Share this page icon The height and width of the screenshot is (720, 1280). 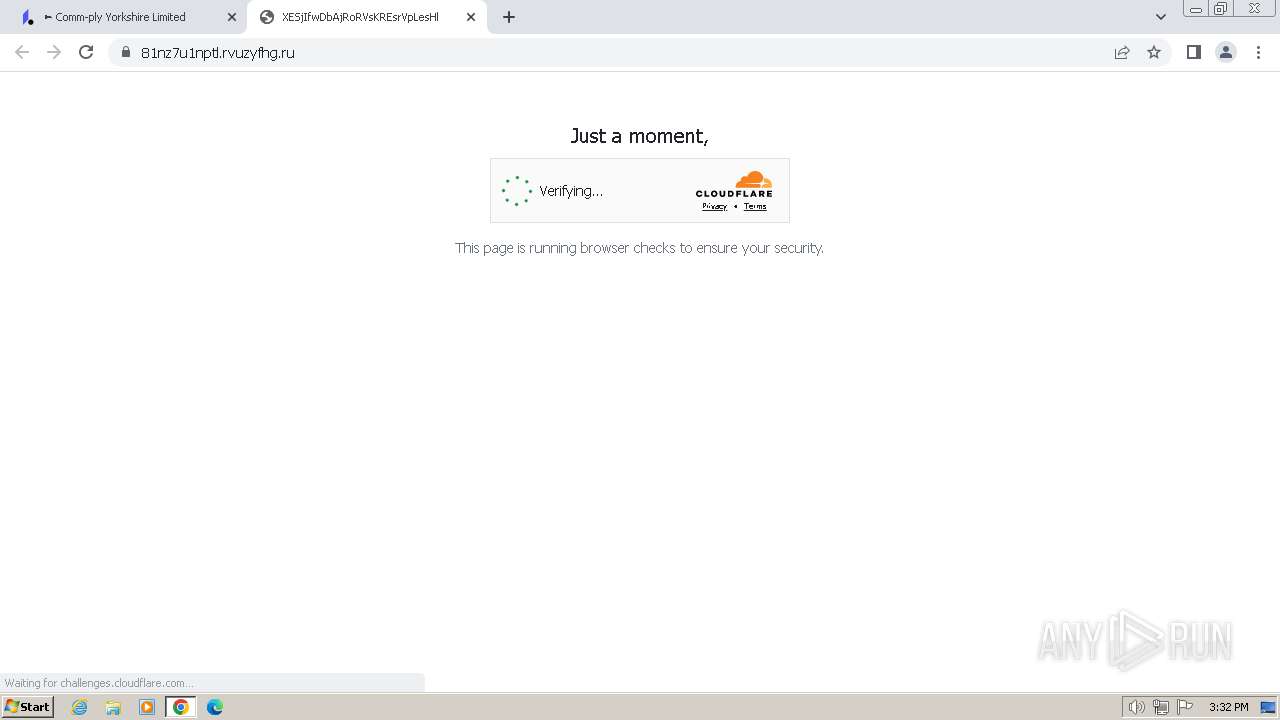pos(1122,52)
